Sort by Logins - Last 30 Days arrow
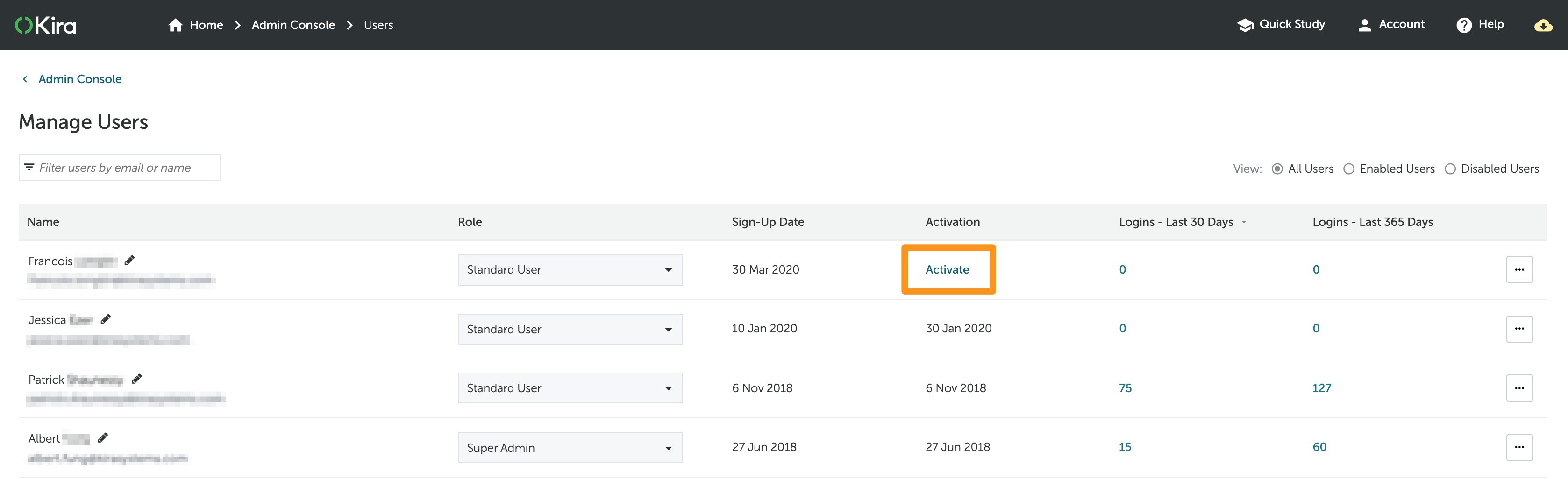Image resolution: width=1568 pixels, height=479 pixels. 1244,223
